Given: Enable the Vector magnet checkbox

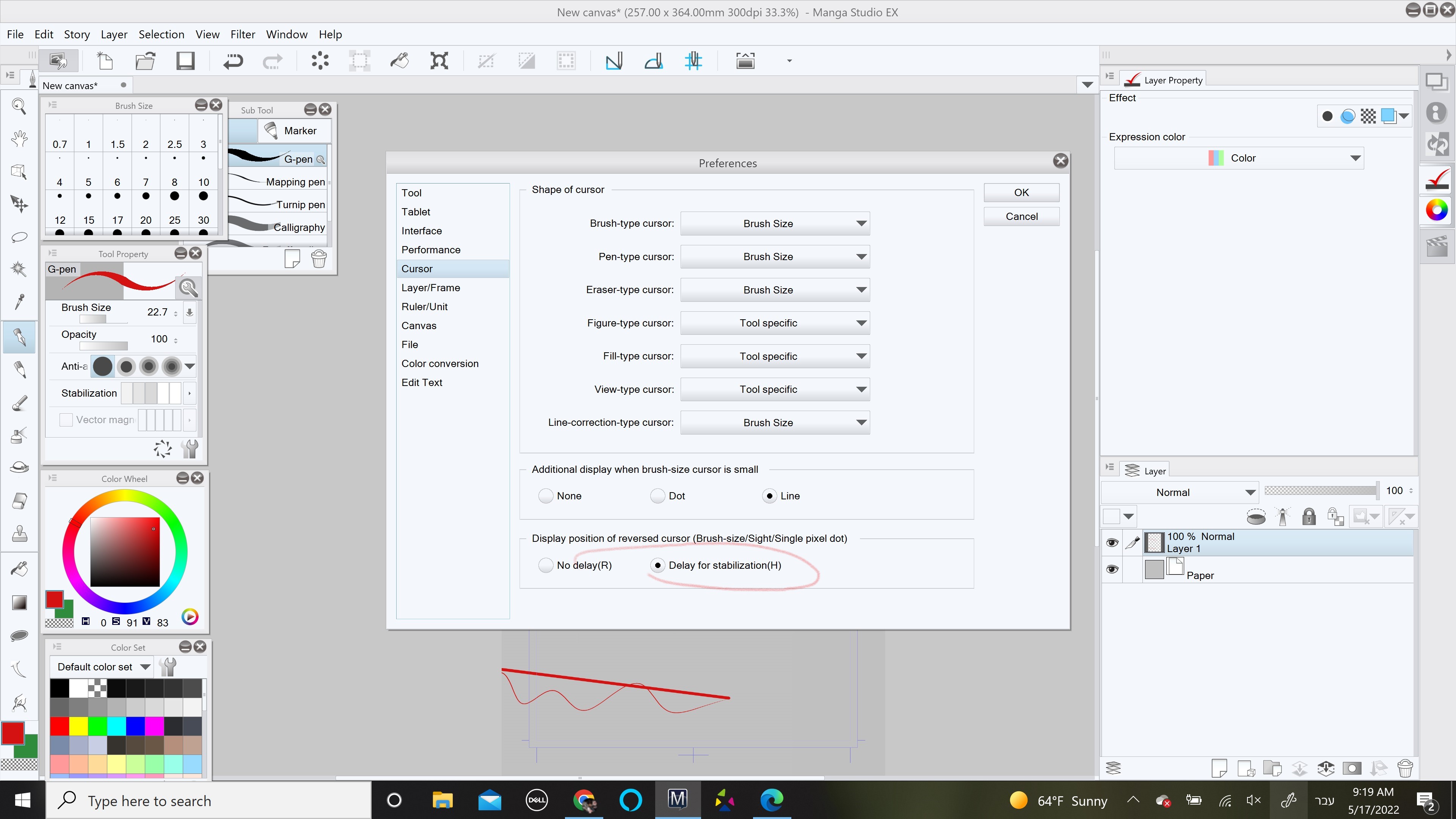Looking at the screenshot, I should (x=66, y=419).
